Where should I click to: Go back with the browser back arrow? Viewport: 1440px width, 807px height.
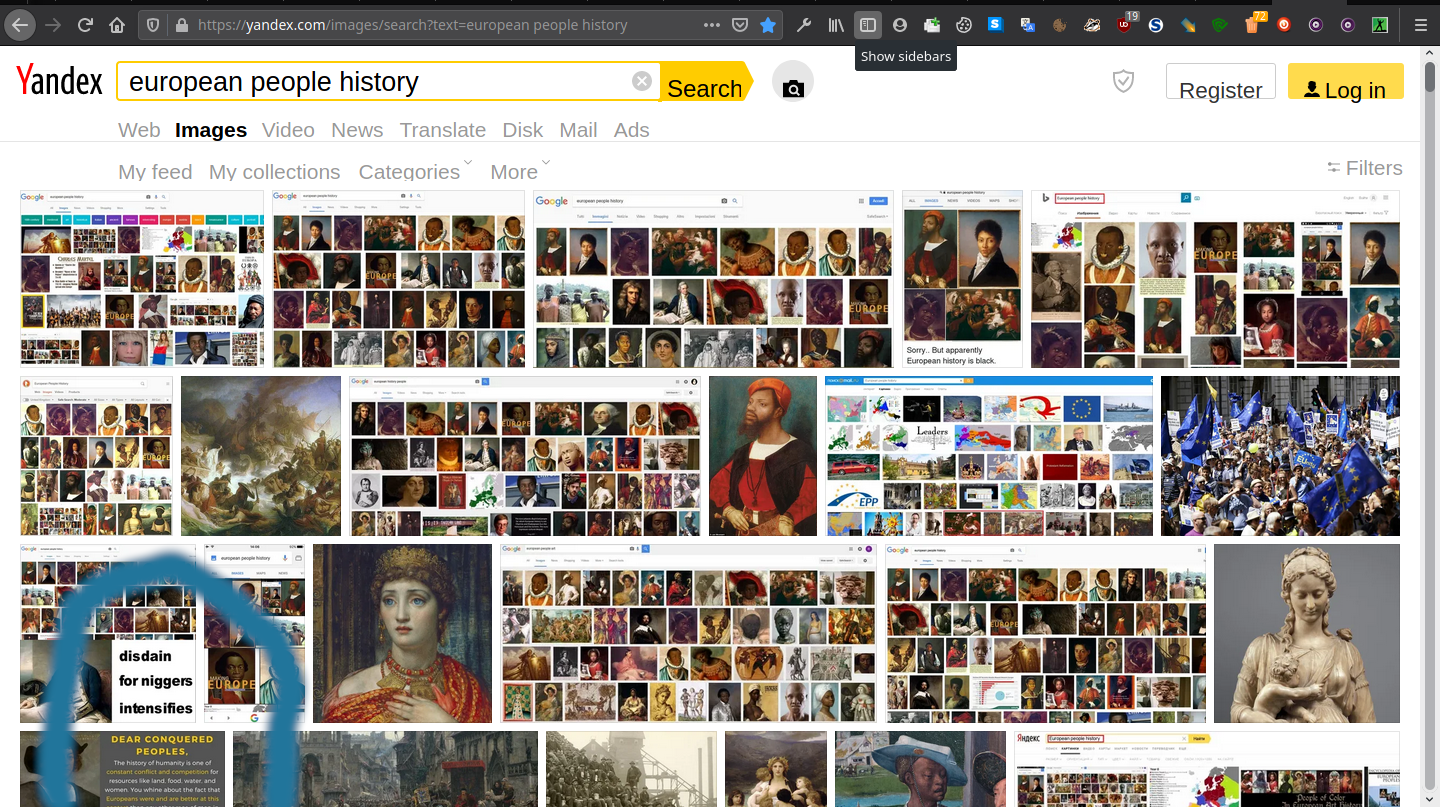20,25
